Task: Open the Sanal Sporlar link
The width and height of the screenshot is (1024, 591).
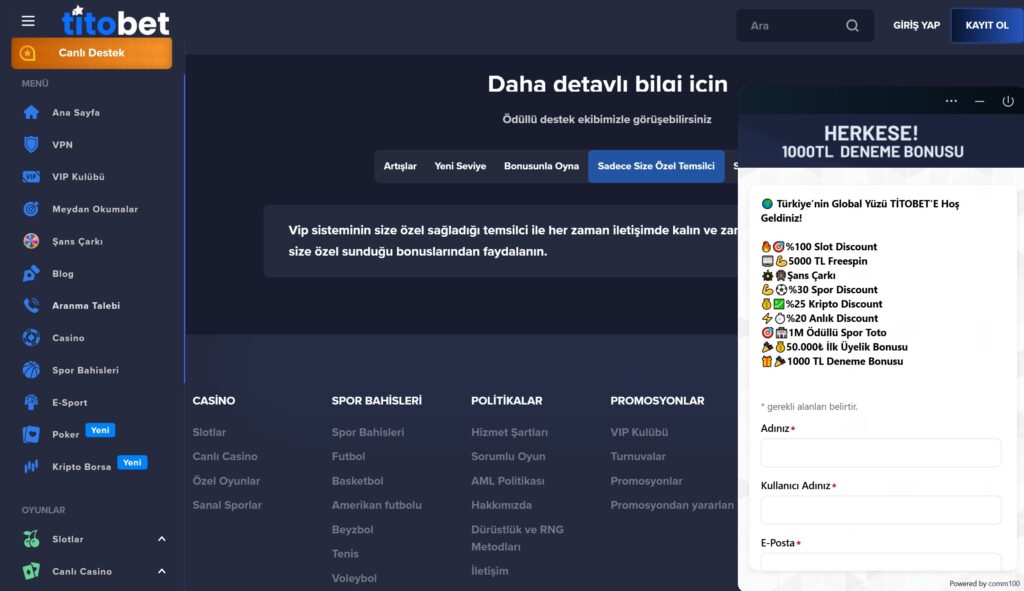Action: click(x=227, y=505)
